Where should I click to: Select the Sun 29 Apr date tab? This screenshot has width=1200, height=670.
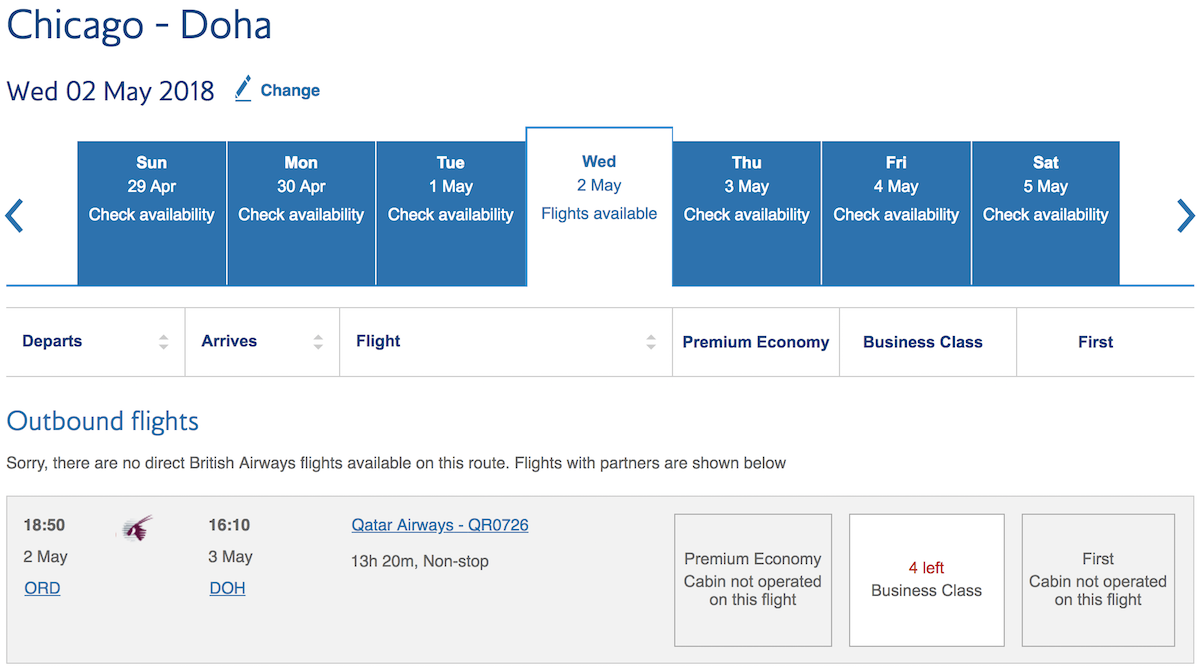(152, 214)
